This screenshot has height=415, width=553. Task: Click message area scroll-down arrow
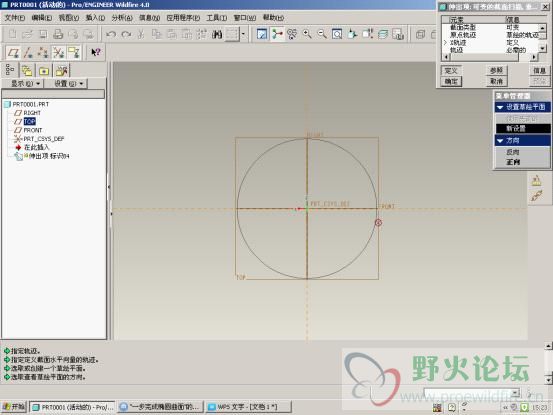(548, 380)
